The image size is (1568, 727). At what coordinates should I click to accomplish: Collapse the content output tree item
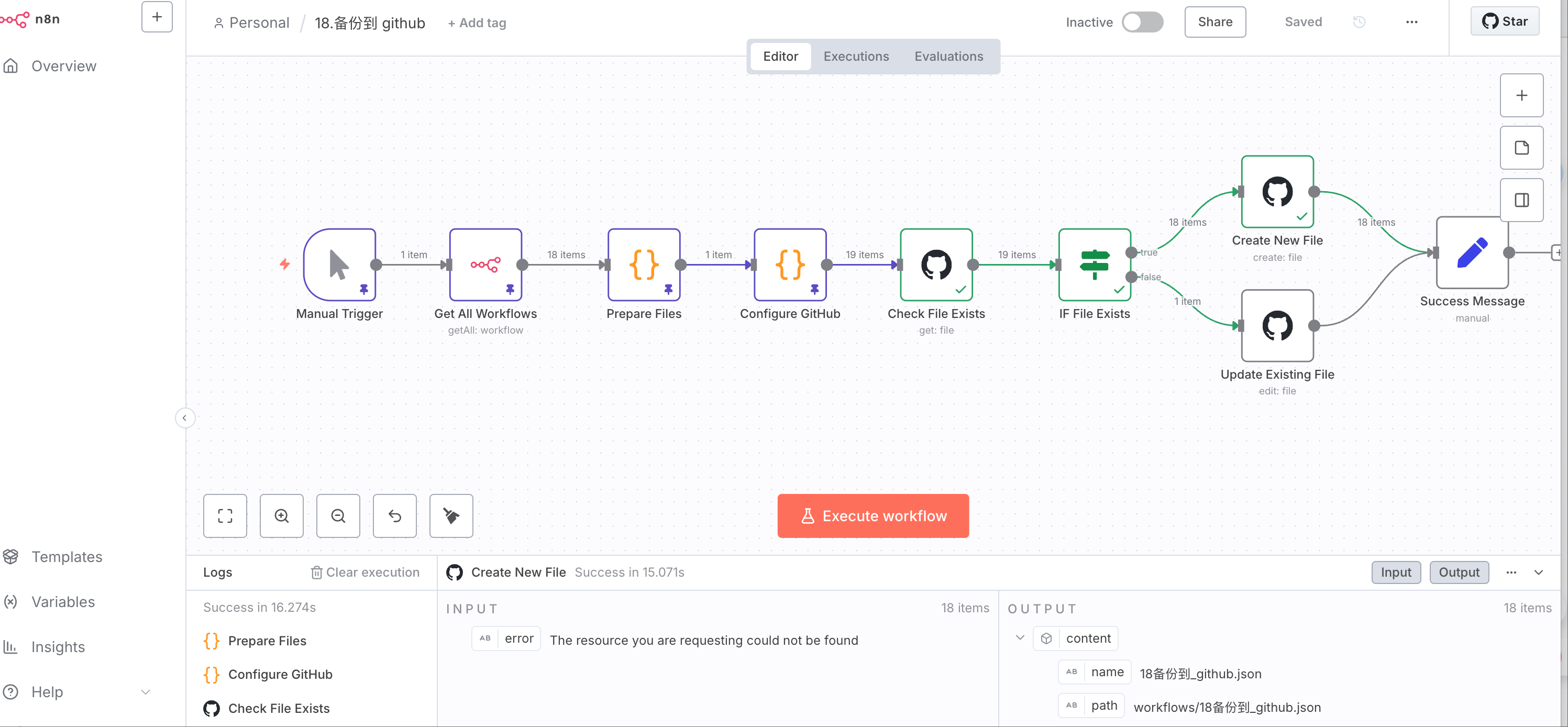[1020, 637]
